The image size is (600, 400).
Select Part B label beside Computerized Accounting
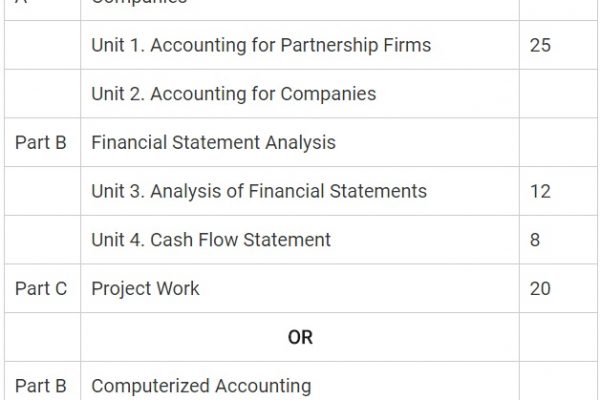click(41, 386)
